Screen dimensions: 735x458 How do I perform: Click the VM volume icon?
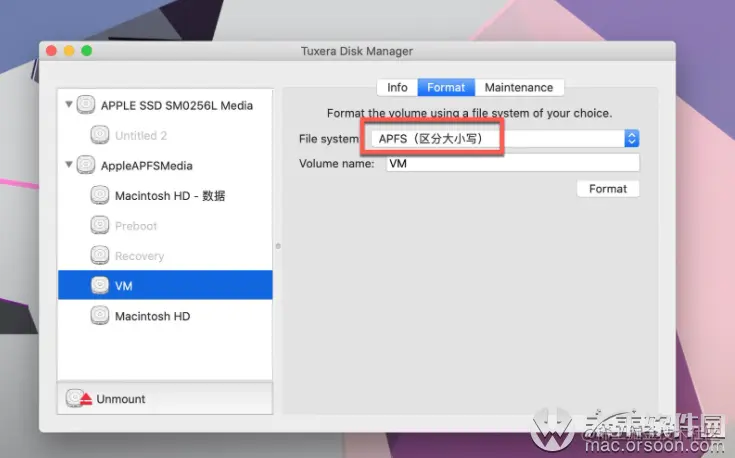coord(99,285)
